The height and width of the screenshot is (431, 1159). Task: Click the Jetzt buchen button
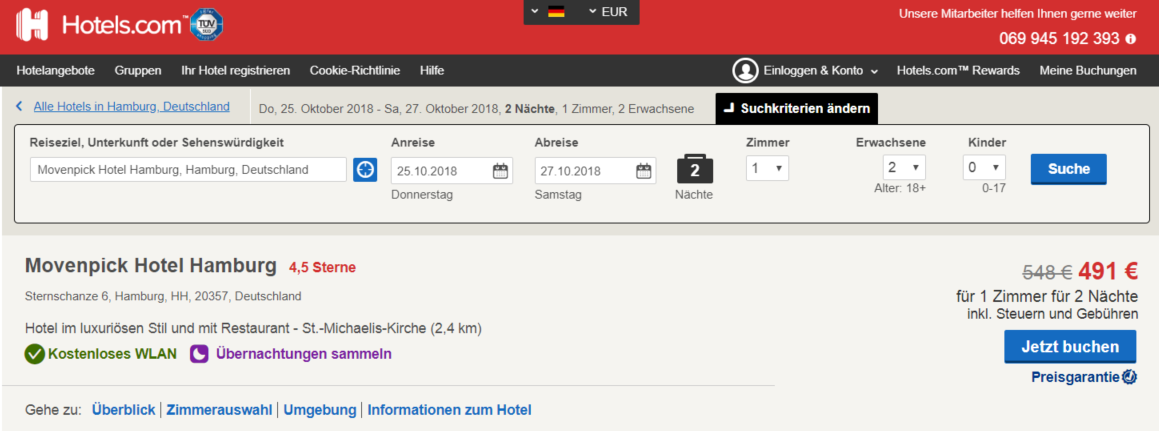click(1070, 347)
